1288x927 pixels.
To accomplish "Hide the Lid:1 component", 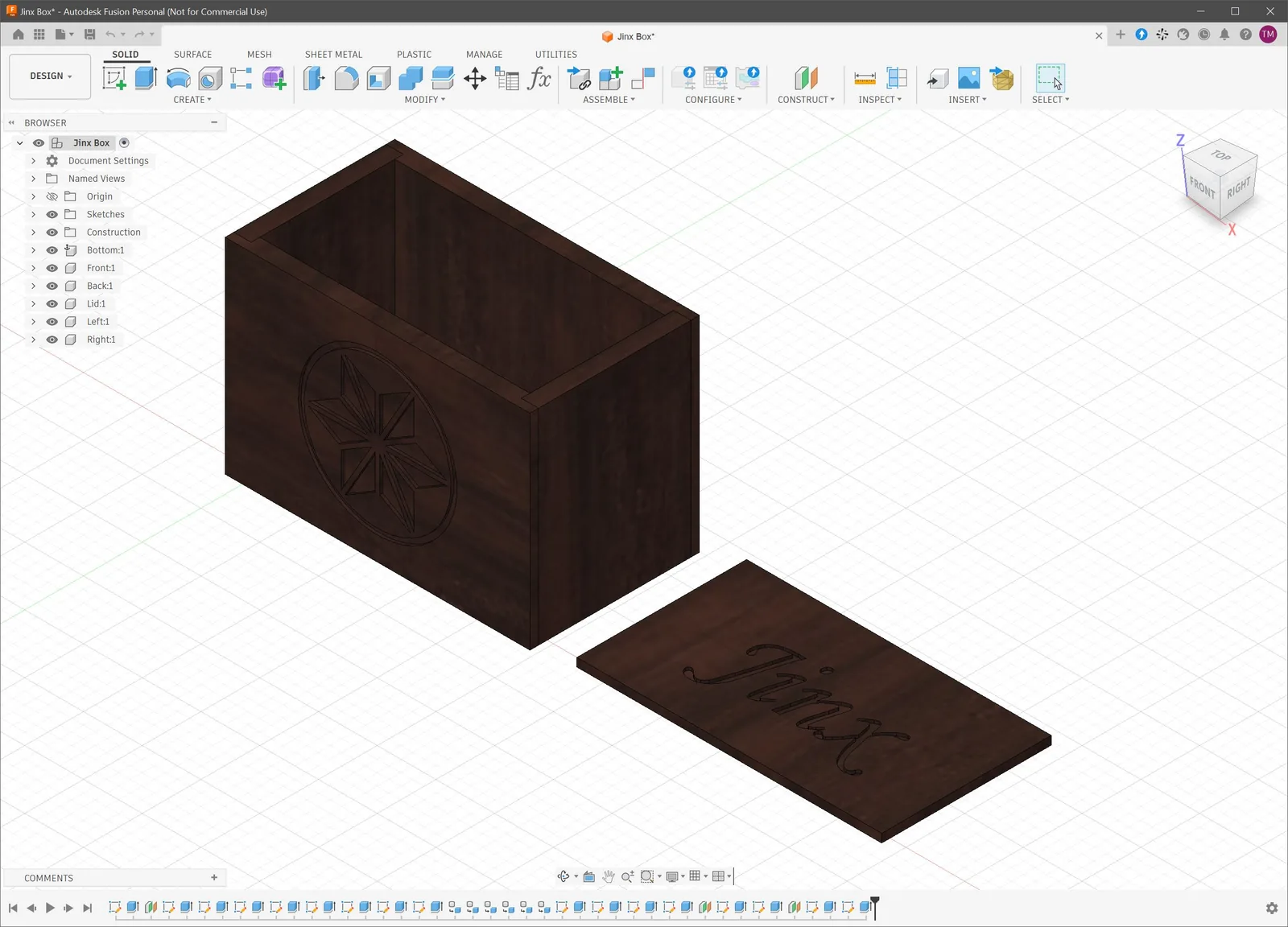I will 52,303.
